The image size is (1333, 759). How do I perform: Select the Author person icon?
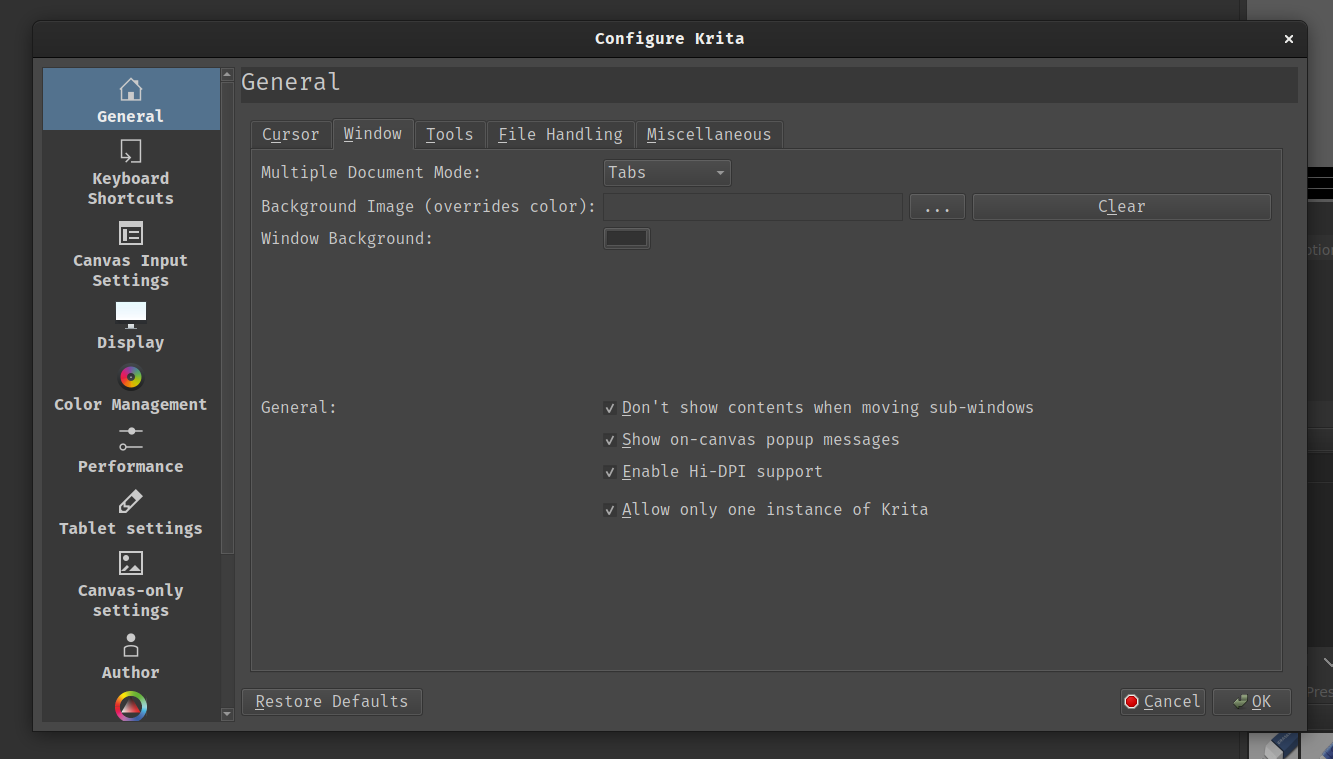tap(130, 645)
